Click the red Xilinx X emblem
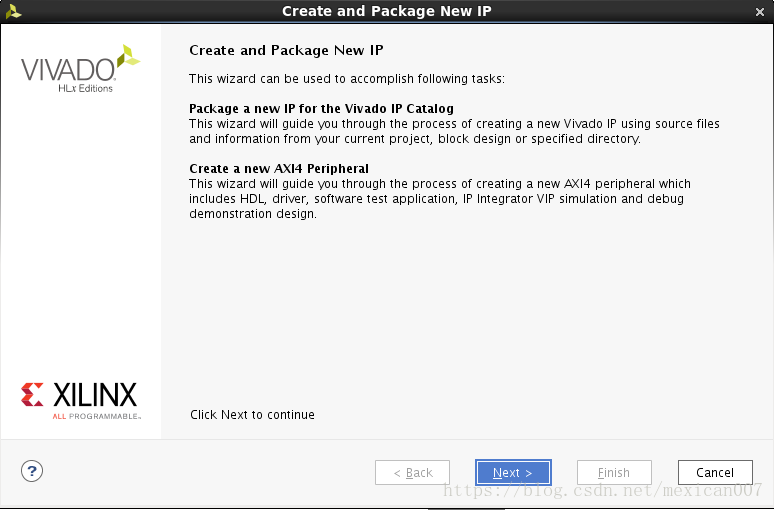The image size is (774, 510). coord(32,394)
